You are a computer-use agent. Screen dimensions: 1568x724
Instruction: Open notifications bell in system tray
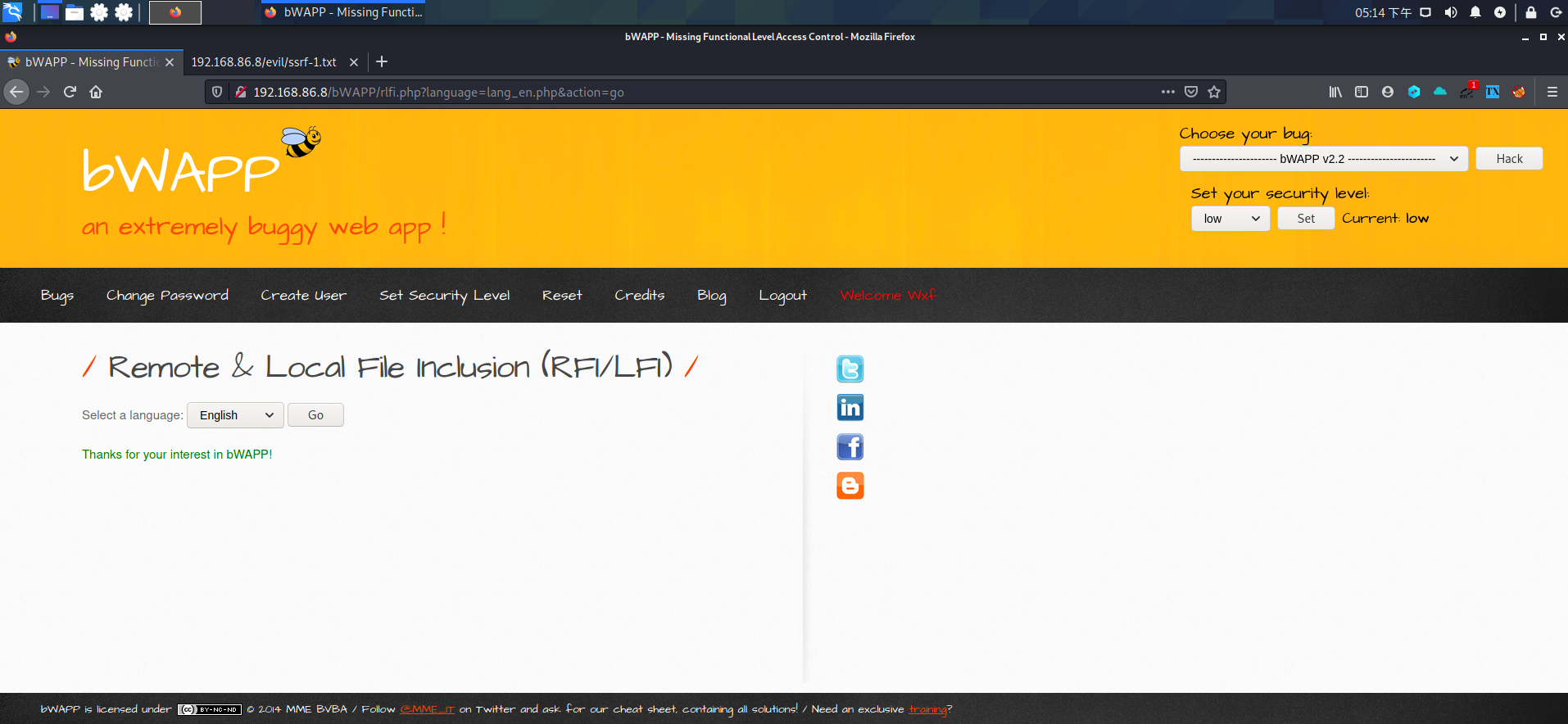click(x=1475, y=12)
